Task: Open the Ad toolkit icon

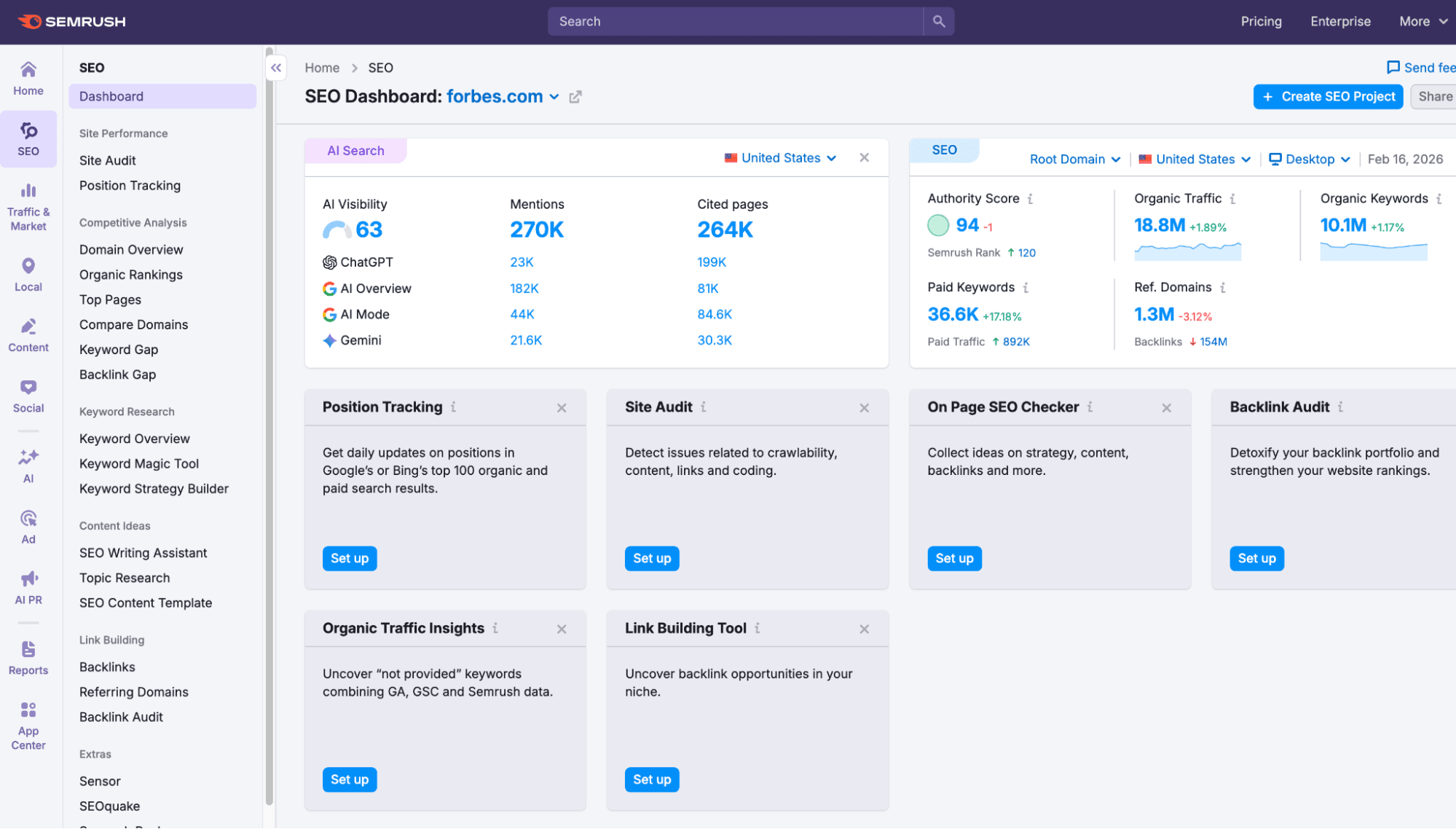Action: [28, 519]
